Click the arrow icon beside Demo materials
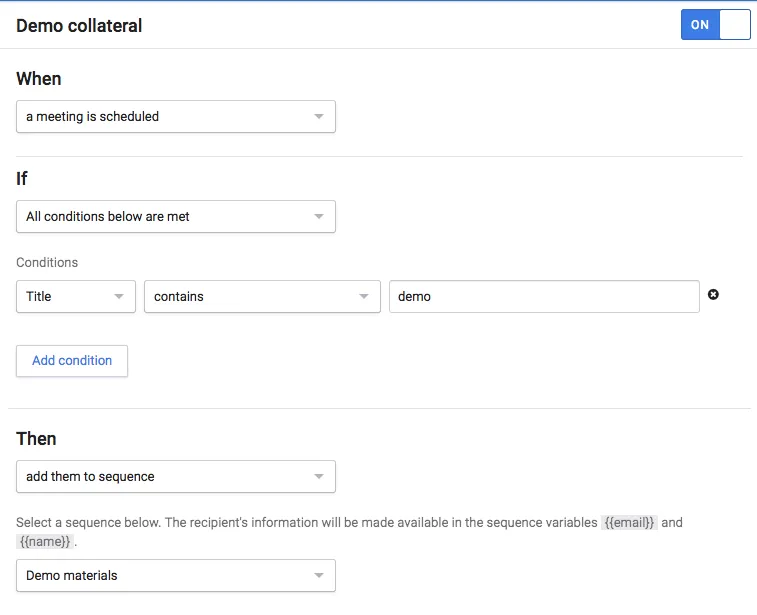The width and height of the screenshot is (757, 615). point(319,575)
